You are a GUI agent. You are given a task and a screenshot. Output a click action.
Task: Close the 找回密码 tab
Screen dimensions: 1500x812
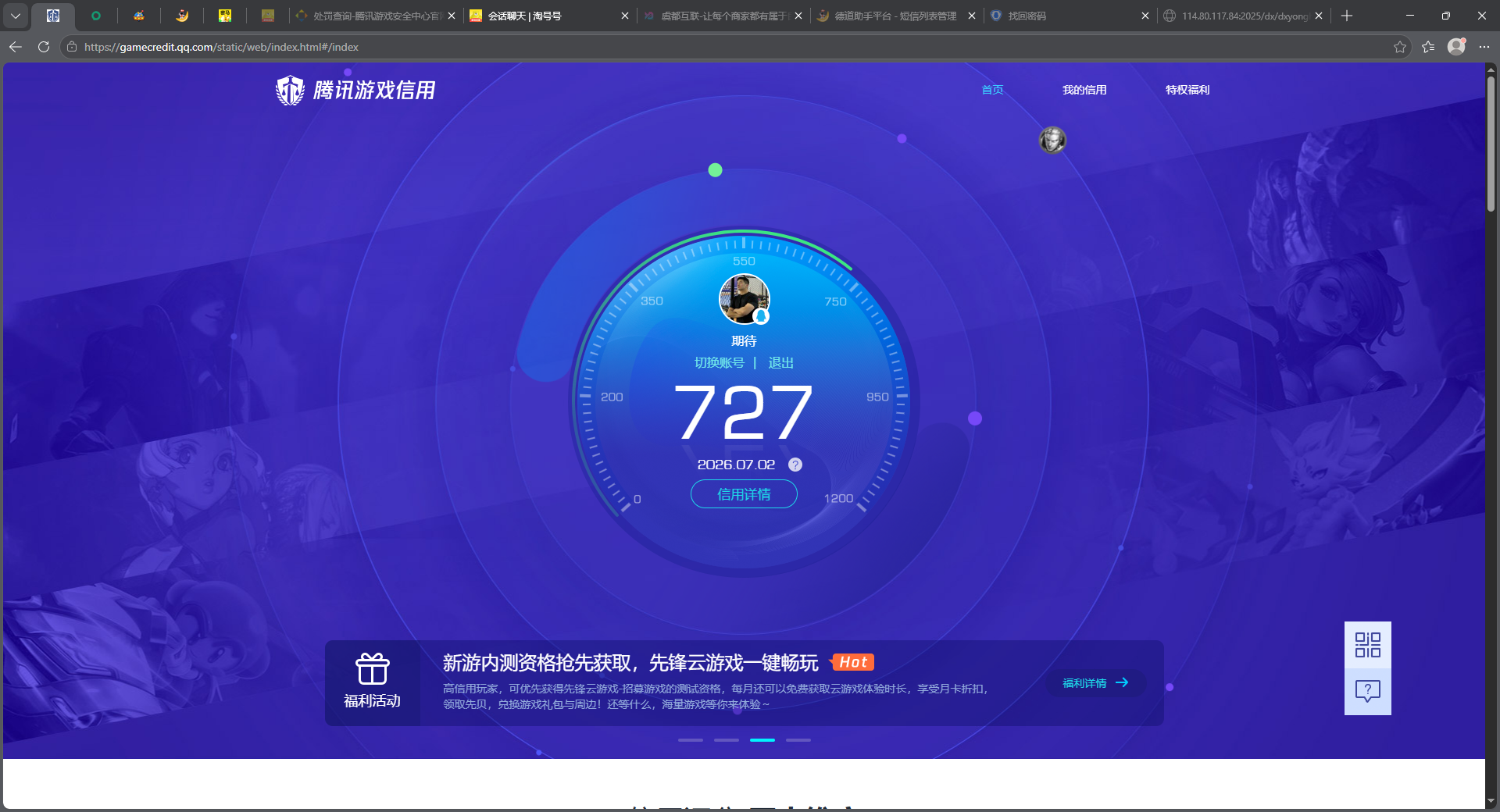pos(1145,16)
